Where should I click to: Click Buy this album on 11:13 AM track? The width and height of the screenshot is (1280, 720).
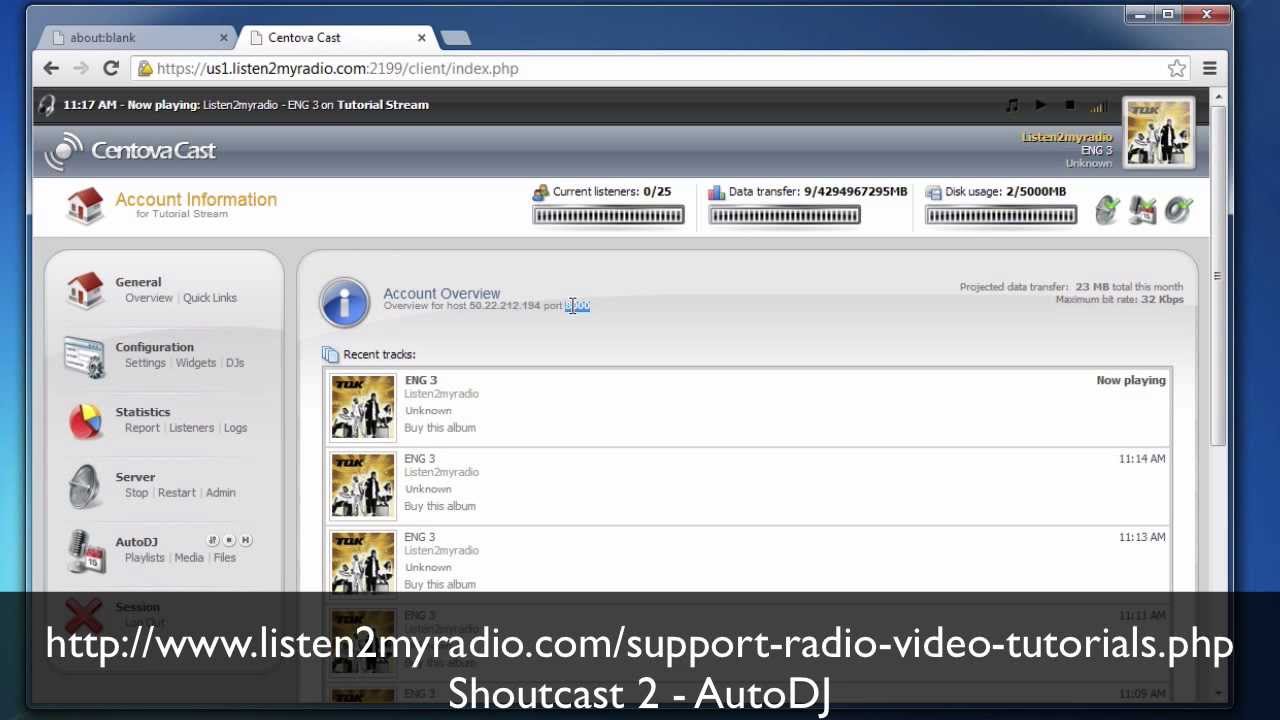[x=440, y=584]
